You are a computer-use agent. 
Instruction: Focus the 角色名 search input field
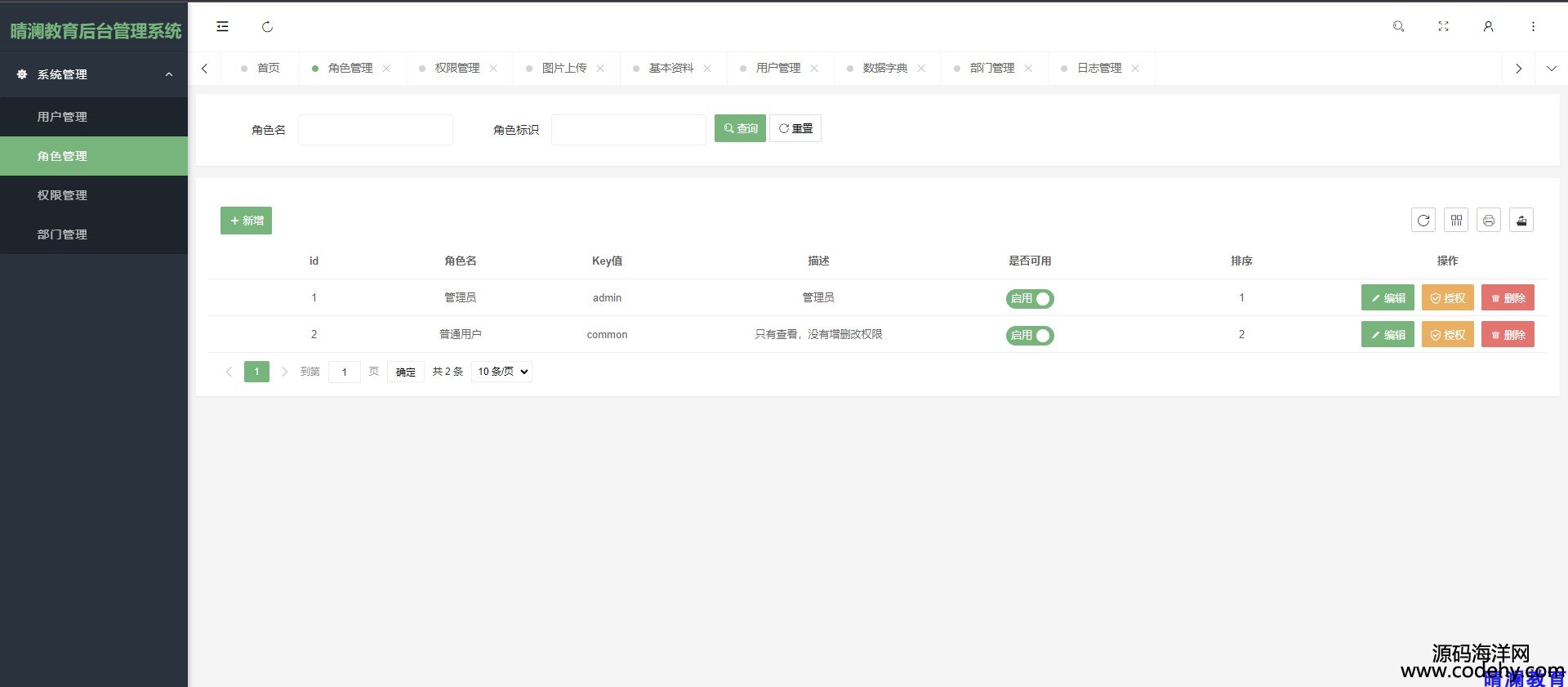(x=375, y=130)
